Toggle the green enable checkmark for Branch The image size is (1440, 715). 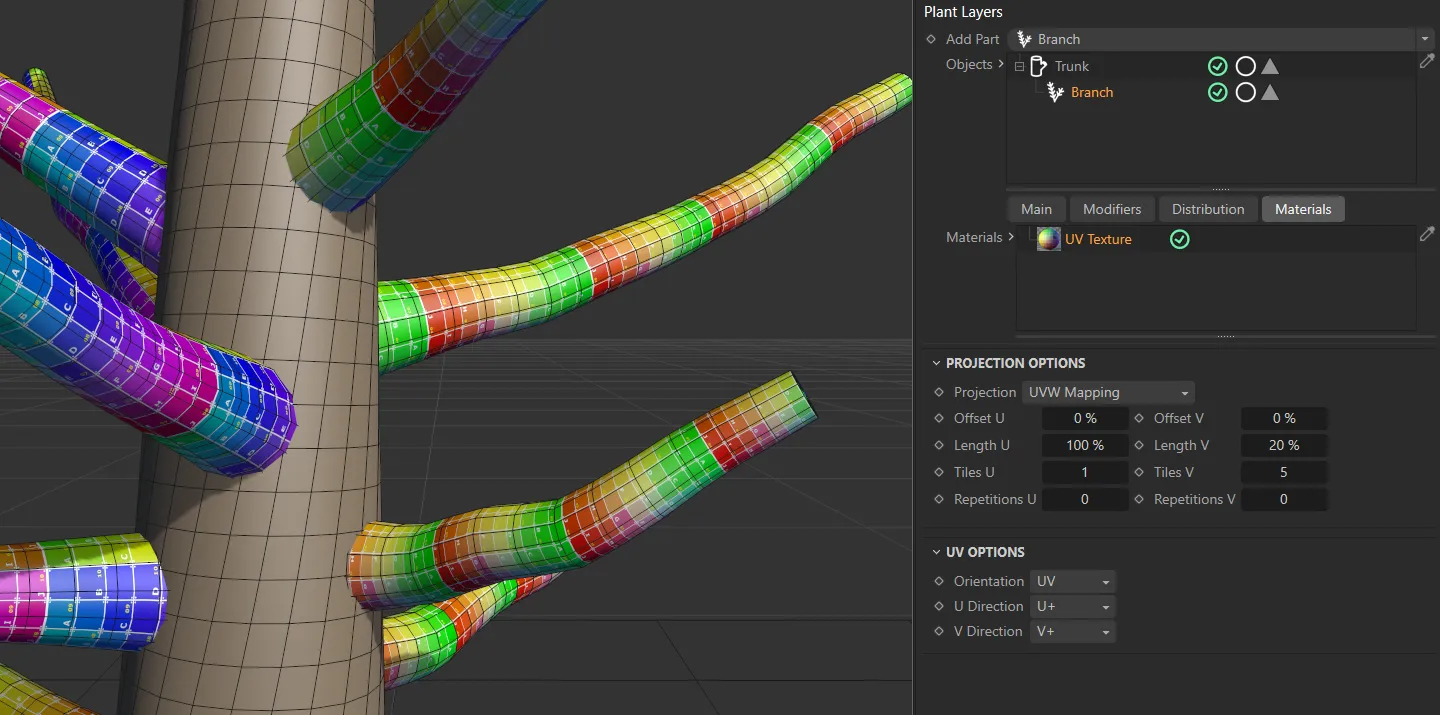click(1217, 92)
